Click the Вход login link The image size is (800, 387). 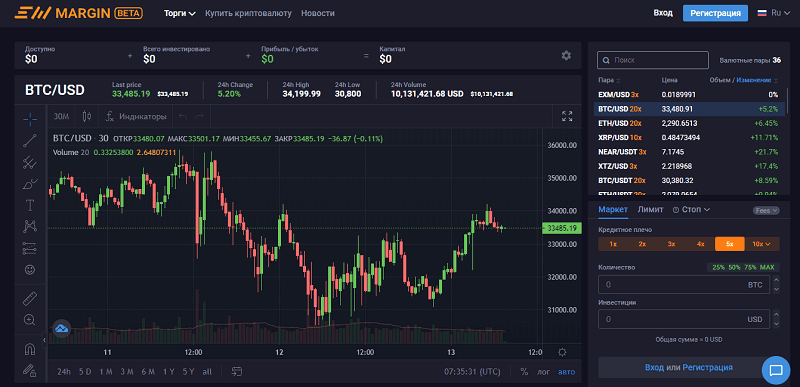(663, 13)
